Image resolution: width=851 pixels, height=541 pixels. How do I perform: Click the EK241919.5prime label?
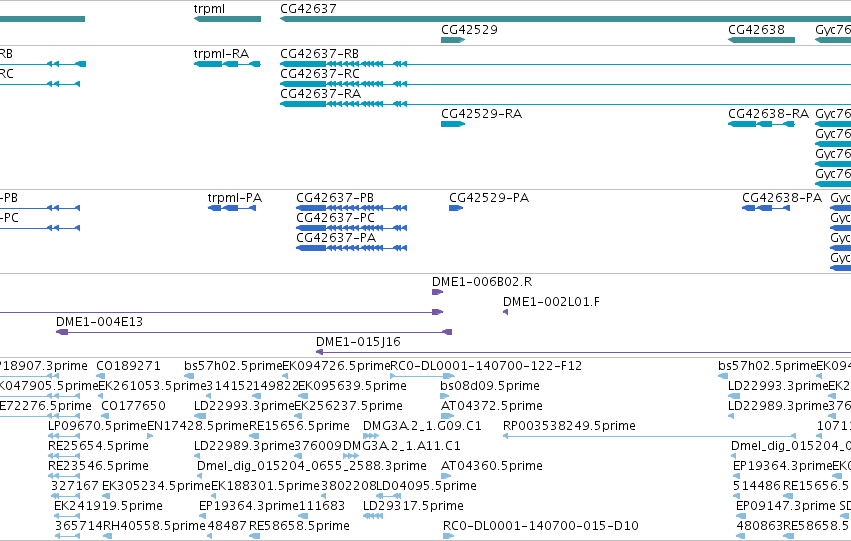coord(108,507)
